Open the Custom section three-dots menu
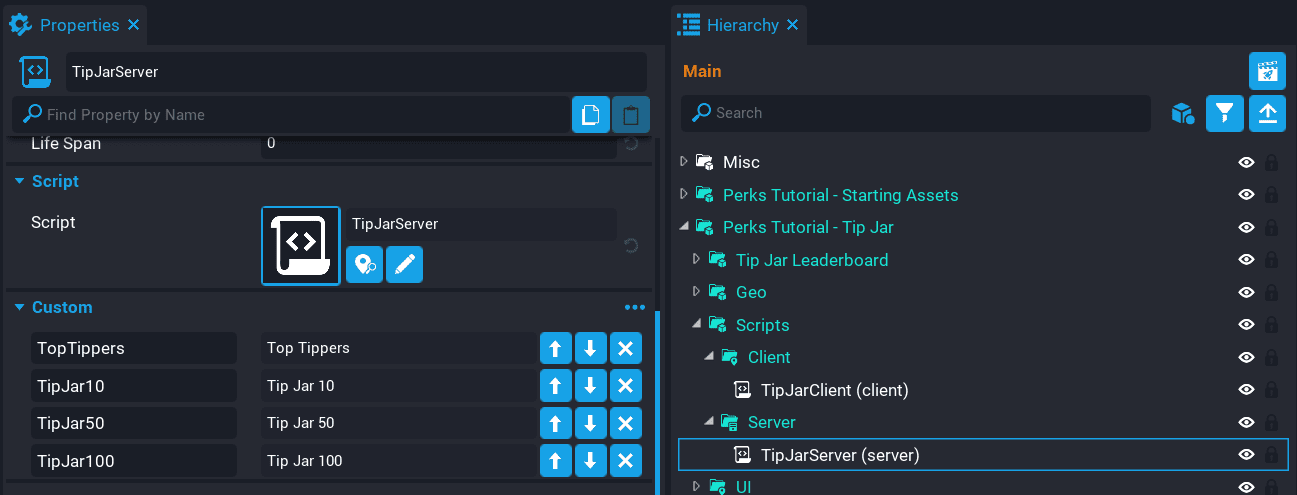The width and height of the screenshot is (1297, 495). 634,308
